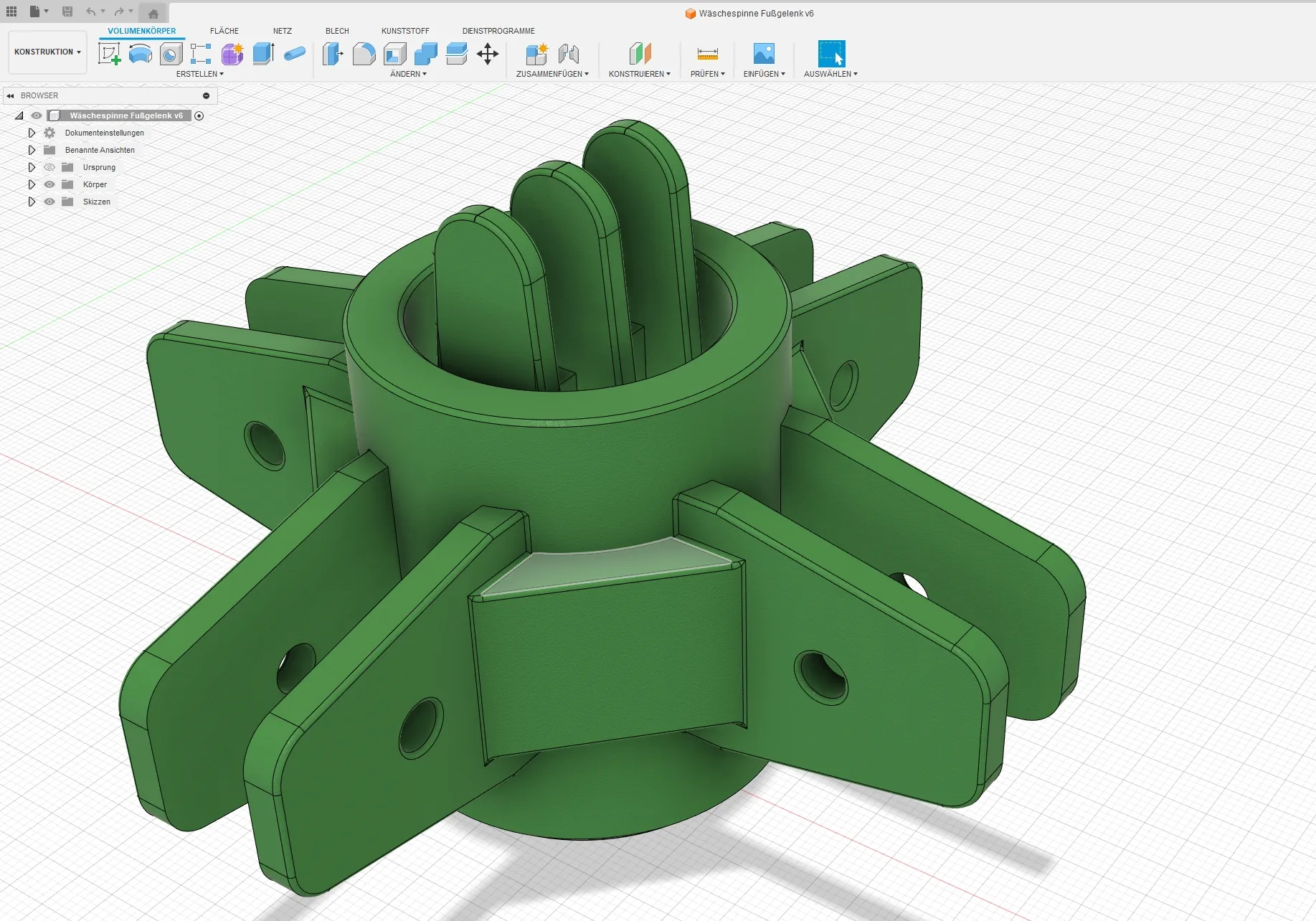Click the Measure ruler icon
1316x921 pixels.
707,54
